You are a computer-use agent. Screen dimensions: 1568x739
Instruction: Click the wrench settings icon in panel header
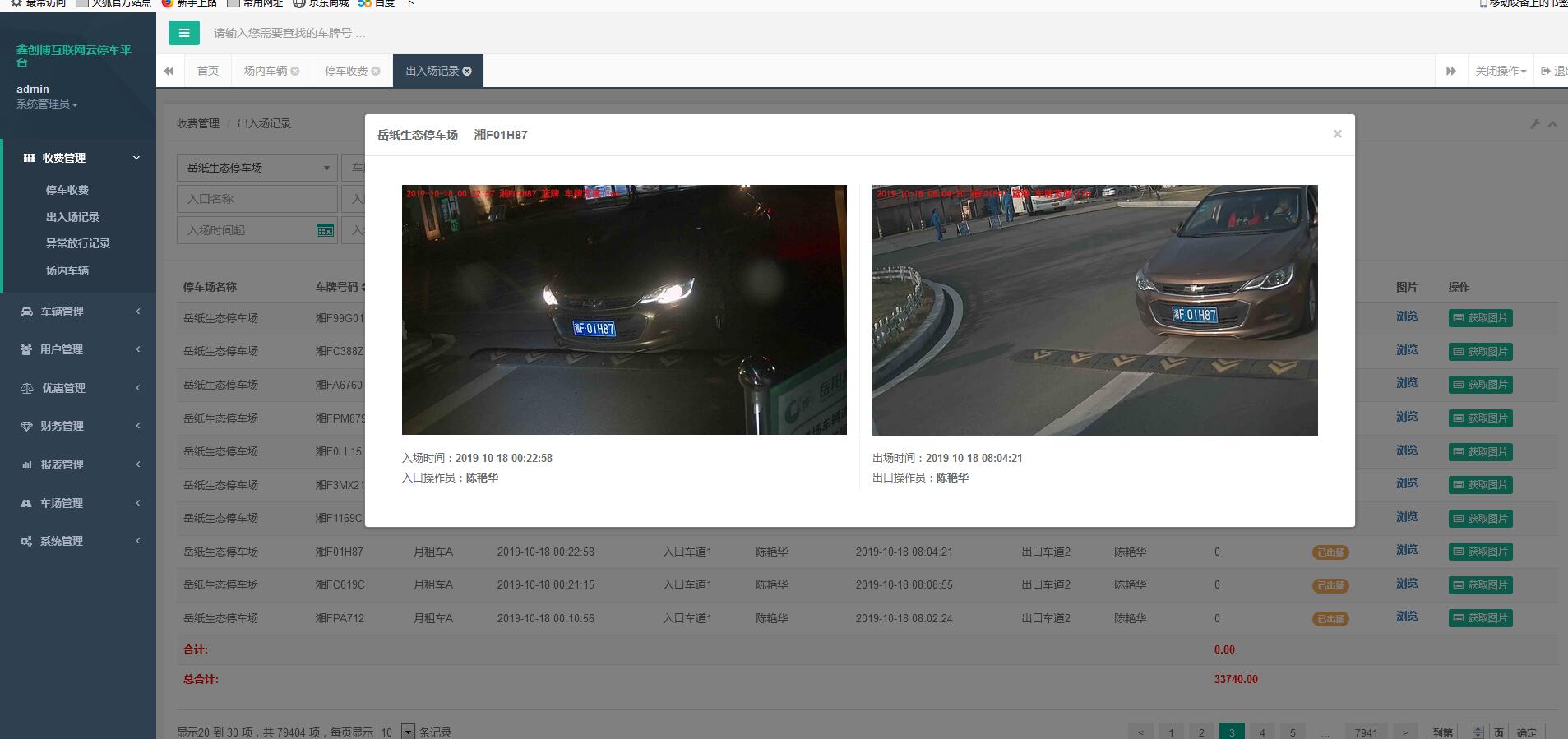point(1534,123)
